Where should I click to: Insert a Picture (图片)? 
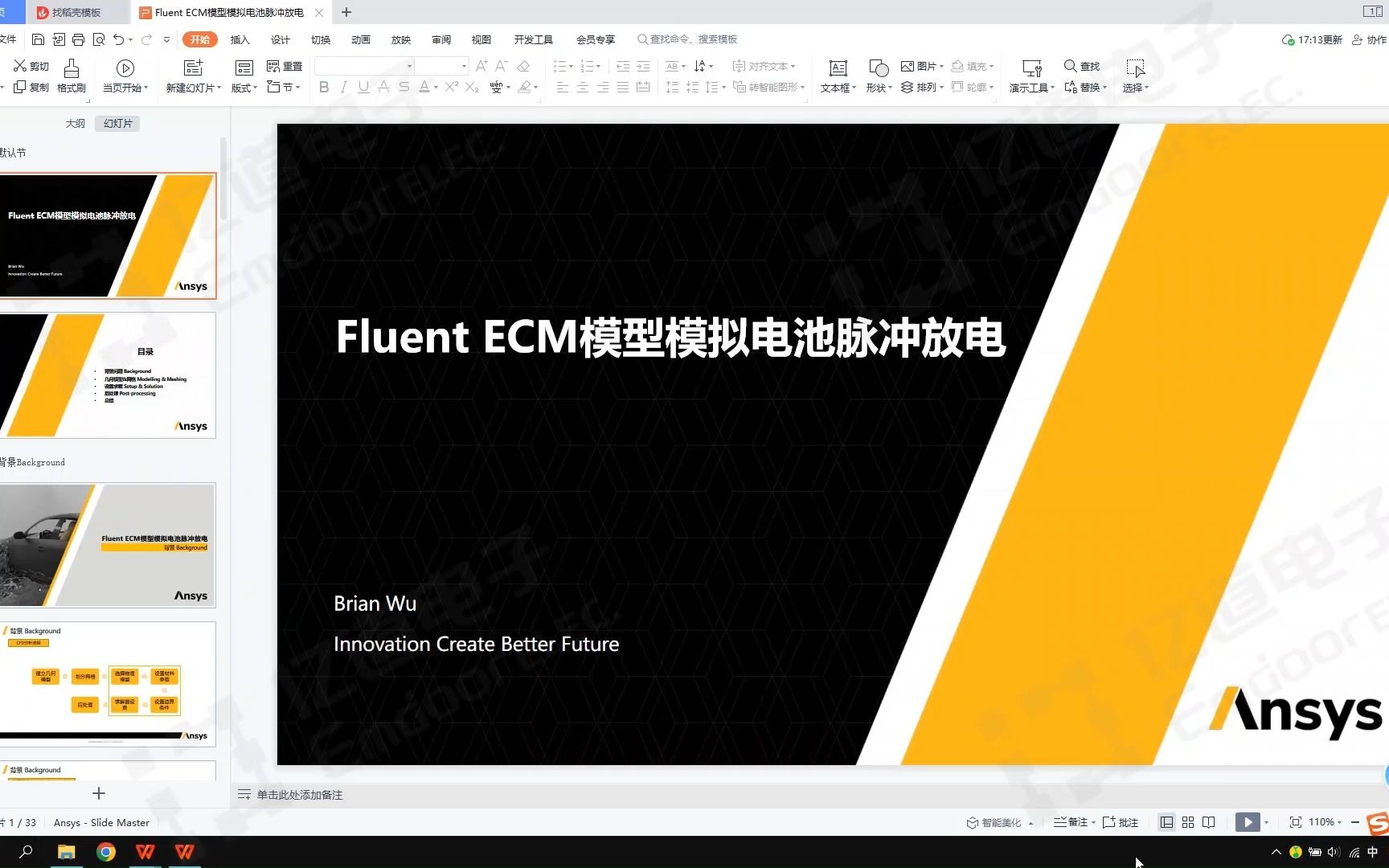coord(922,66)
